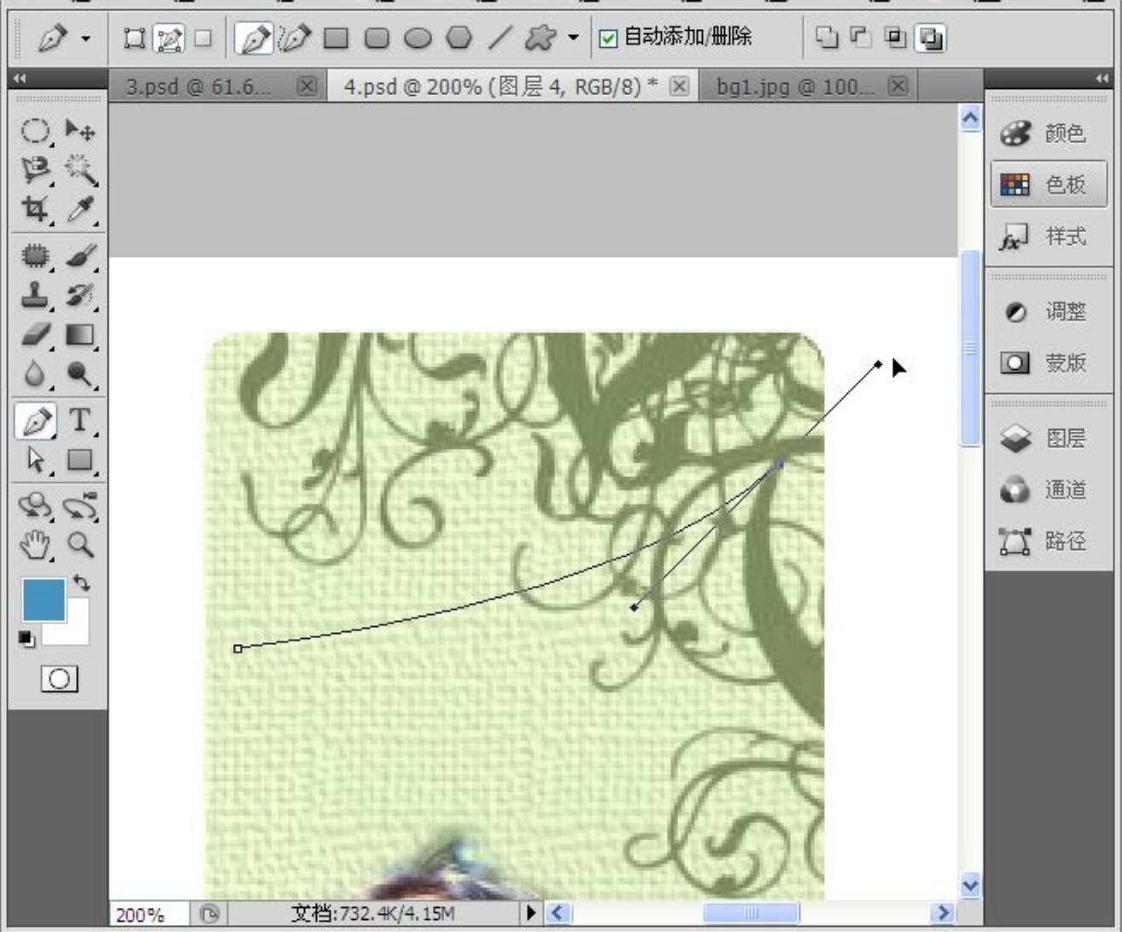Select the Hand tool

tap(36, 545)
